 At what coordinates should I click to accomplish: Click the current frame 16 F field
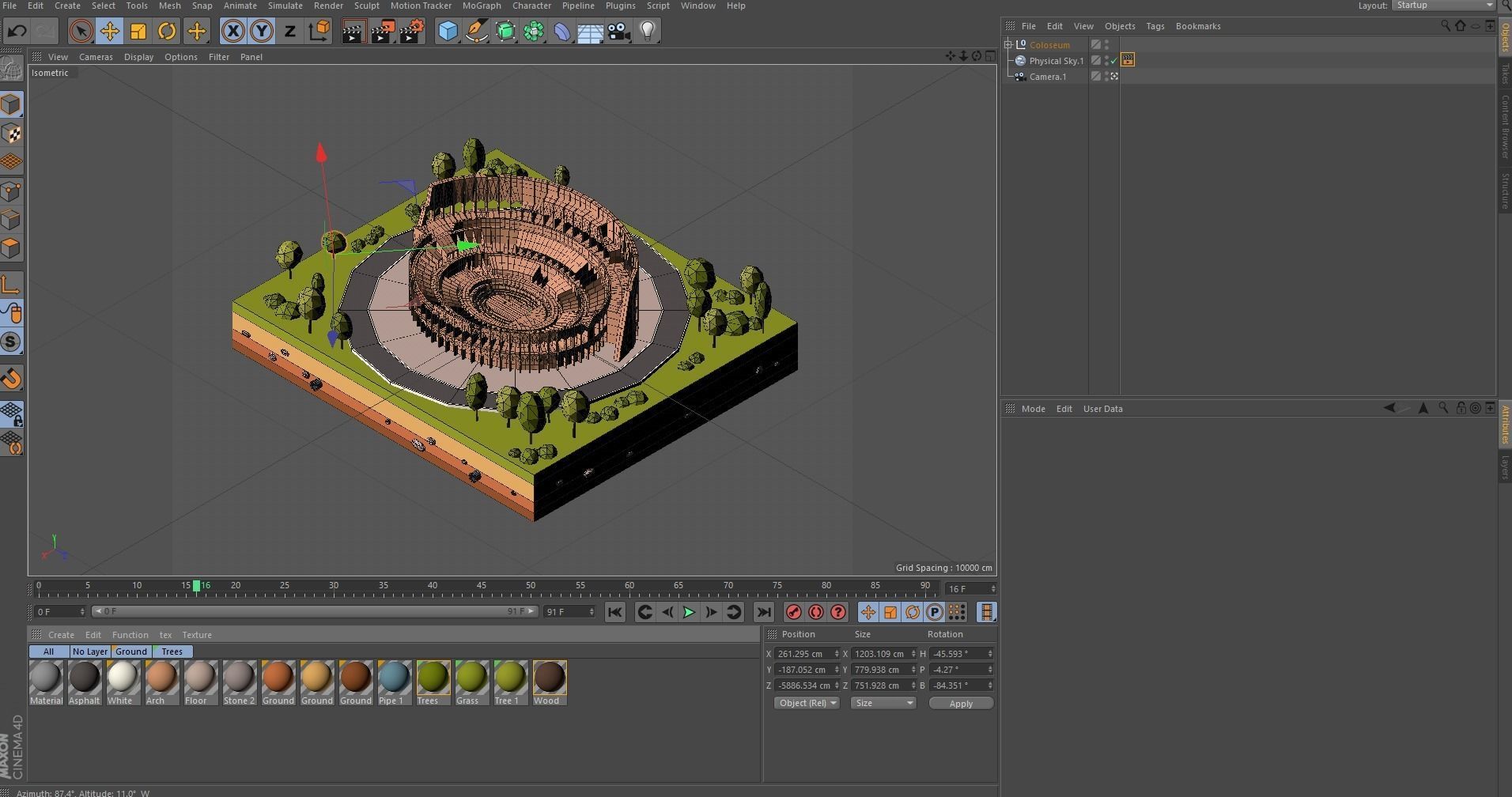tap(970, 589)
